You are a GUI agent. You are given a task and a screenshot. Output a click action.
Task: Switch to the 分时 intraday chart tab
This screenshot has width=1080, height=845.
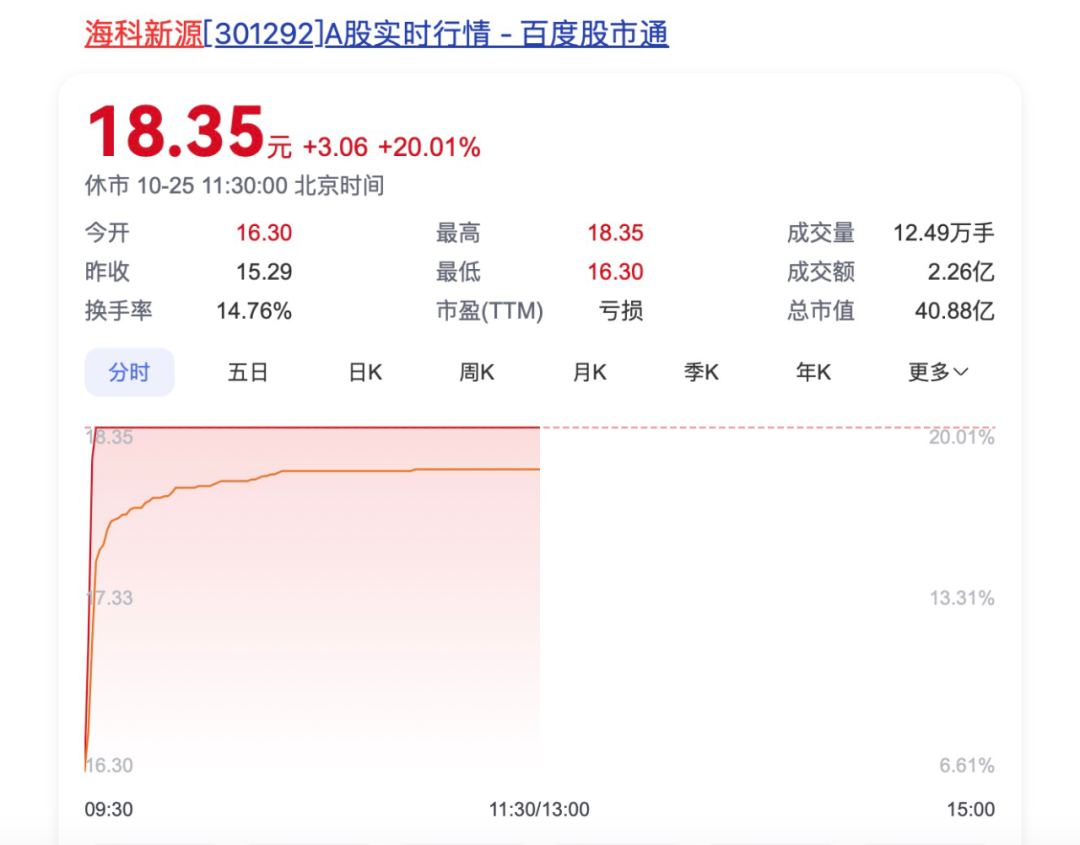point(129,371)
